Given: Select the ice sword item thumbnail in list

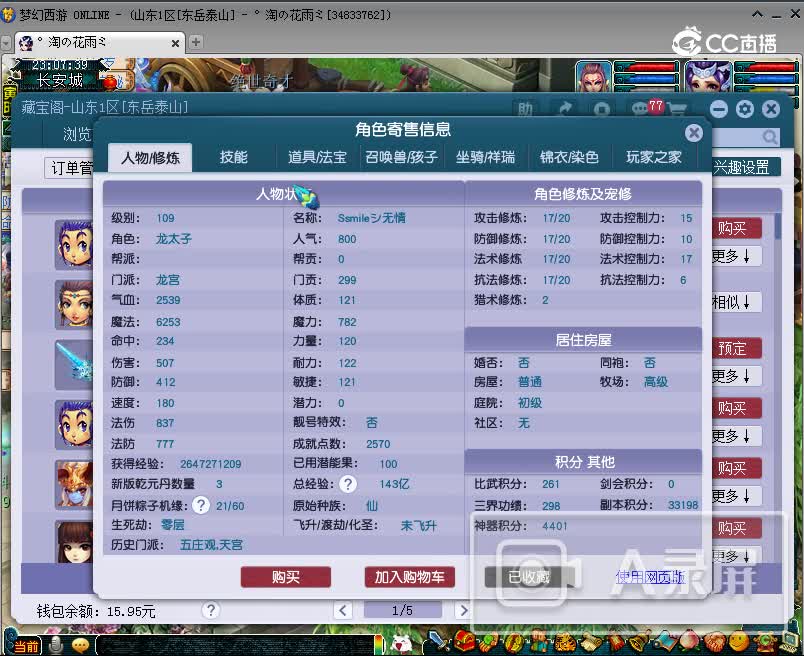Looking at the screenshot, I should (x=75, y=363).
